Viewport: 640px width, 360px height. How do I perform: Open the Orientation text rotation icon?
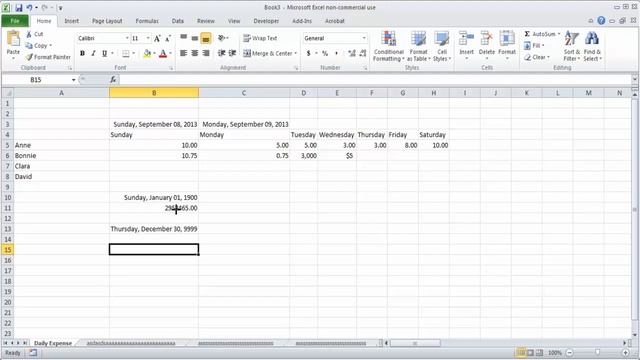(221, 38)
